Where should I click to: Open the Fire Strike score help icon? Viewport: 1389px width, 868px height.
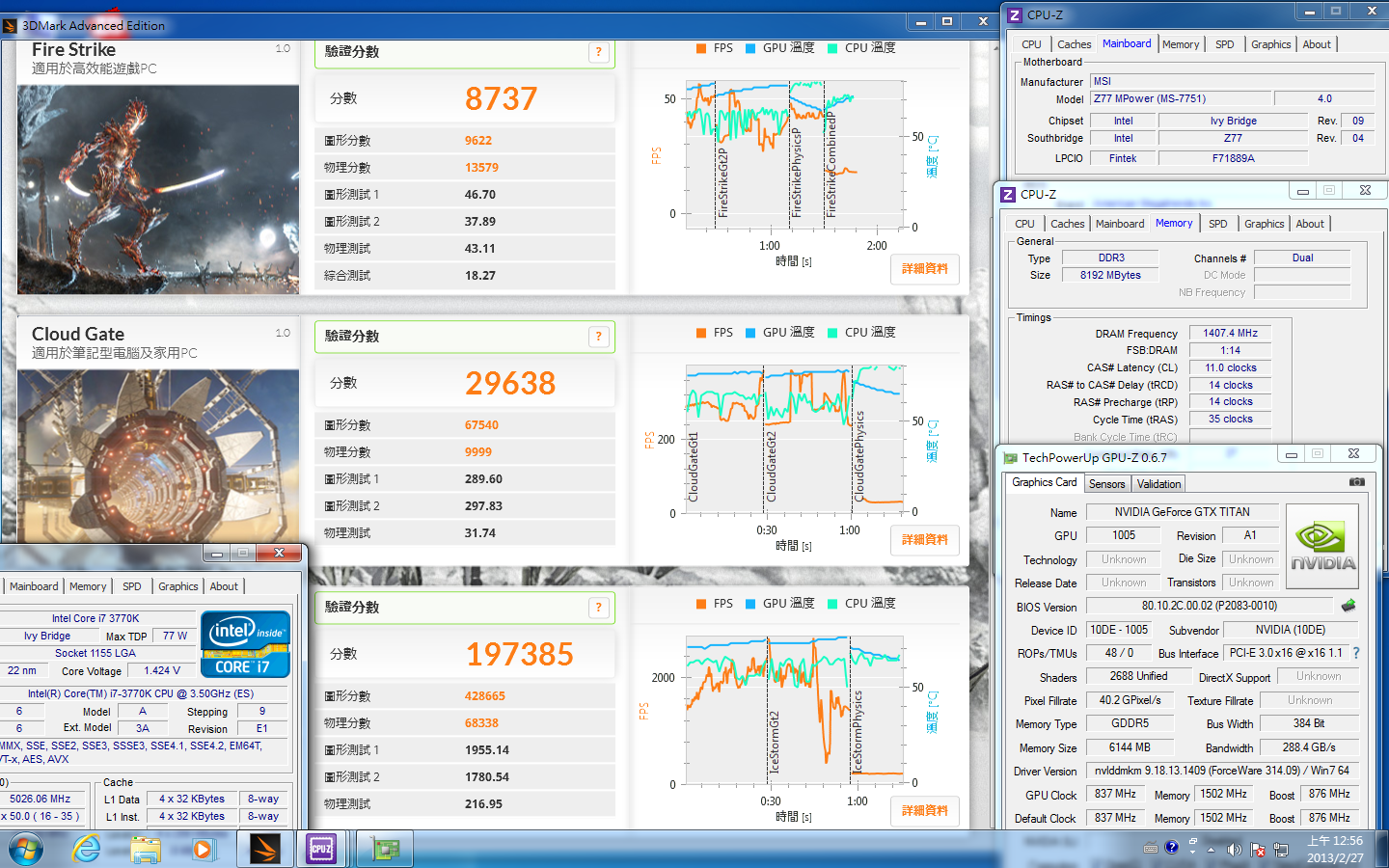(x=598, y=52)
